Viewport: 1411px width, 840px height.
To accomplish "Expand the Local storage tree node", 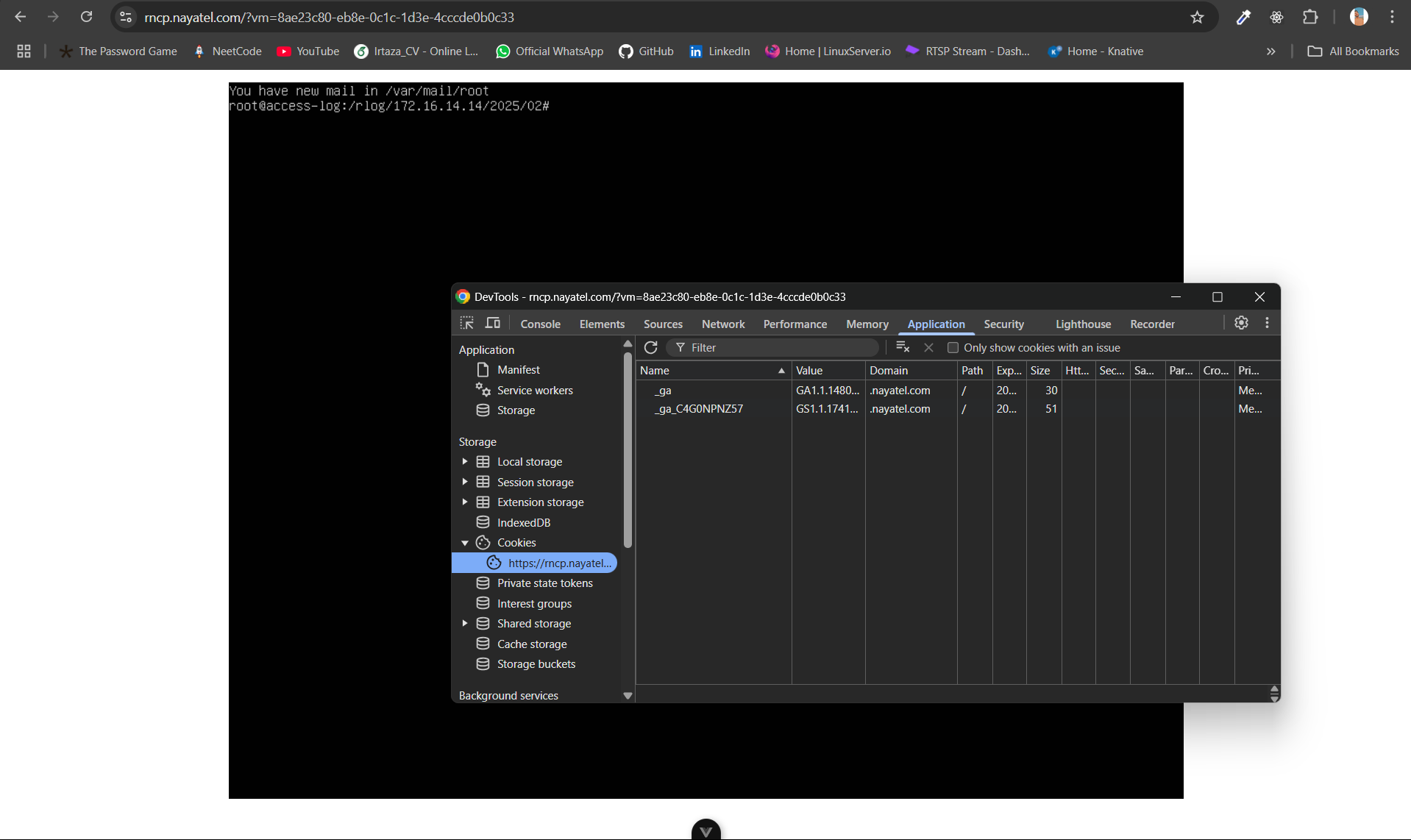I will tap(465, 461).
